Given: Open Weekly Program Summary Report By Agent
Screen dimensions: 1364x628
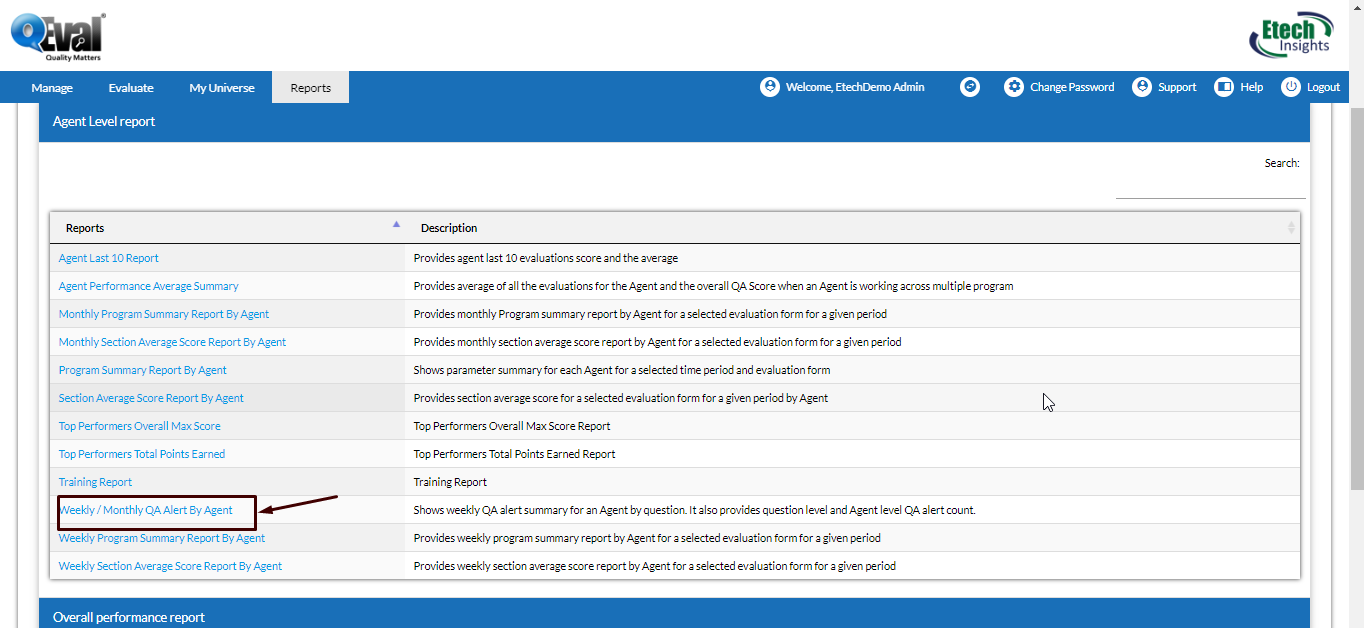Looking at the screenshot, I should point(162,538).
